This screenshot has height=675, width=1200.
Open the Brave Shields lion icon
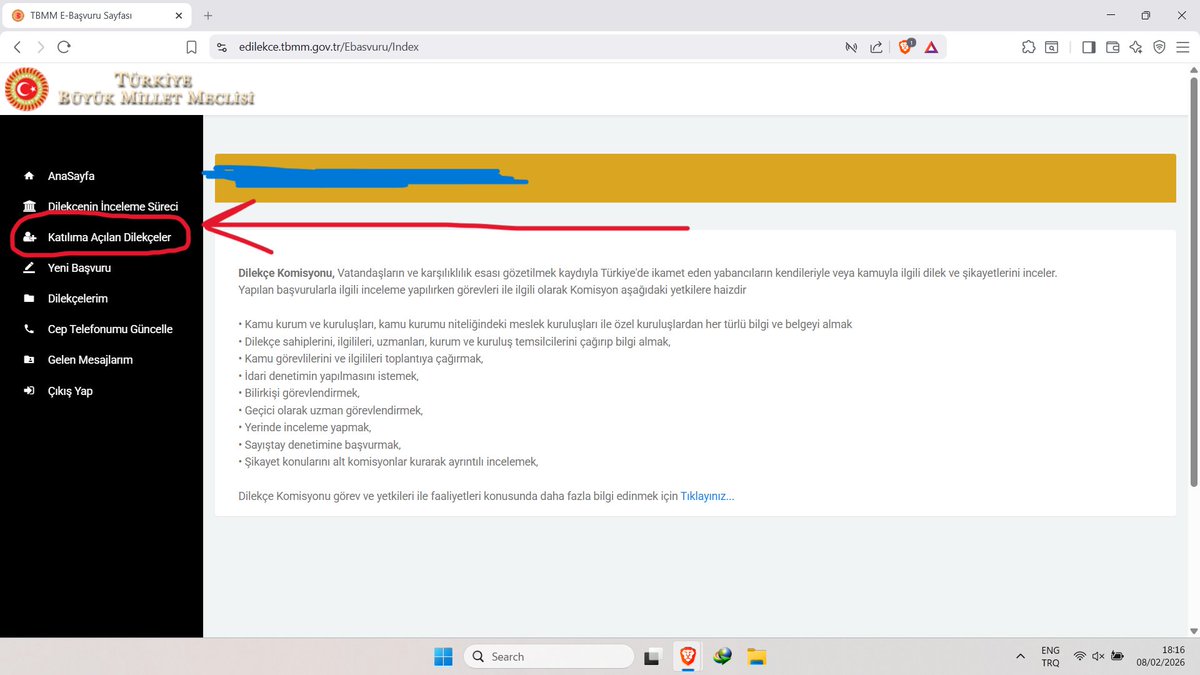point(906,47)
